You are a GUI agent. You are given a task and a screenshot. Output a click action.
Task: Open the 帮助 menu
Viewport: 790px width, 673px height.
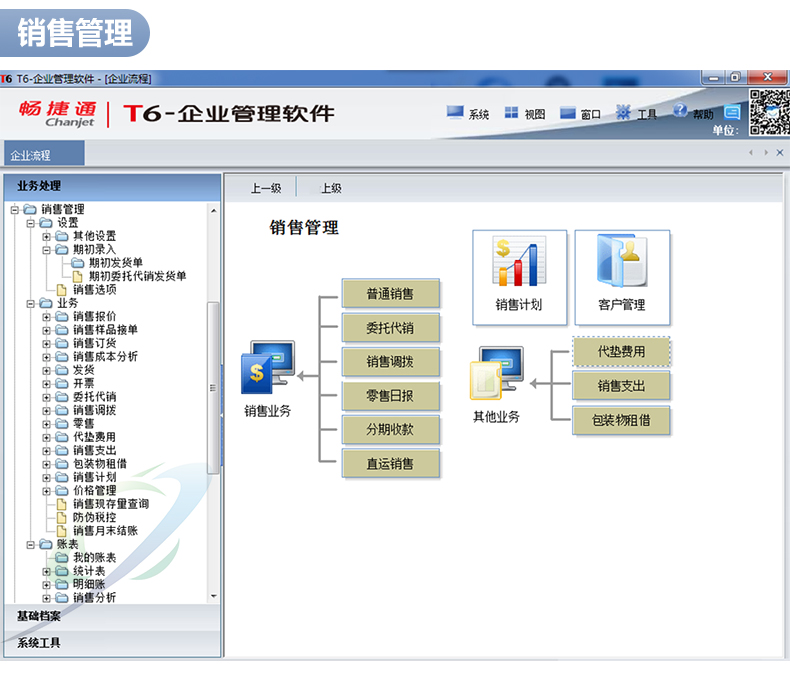(693, 113)
